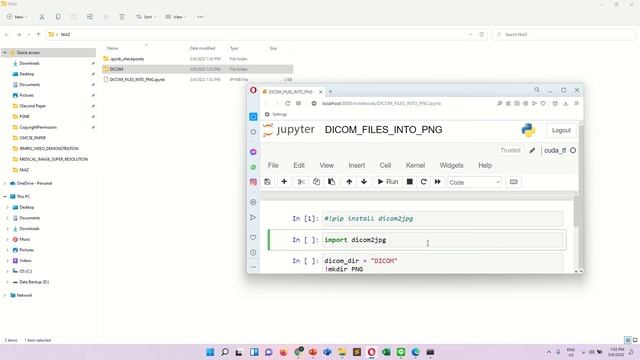
Task: Open Opera main menu logo
Action: [x=253, y=90]
